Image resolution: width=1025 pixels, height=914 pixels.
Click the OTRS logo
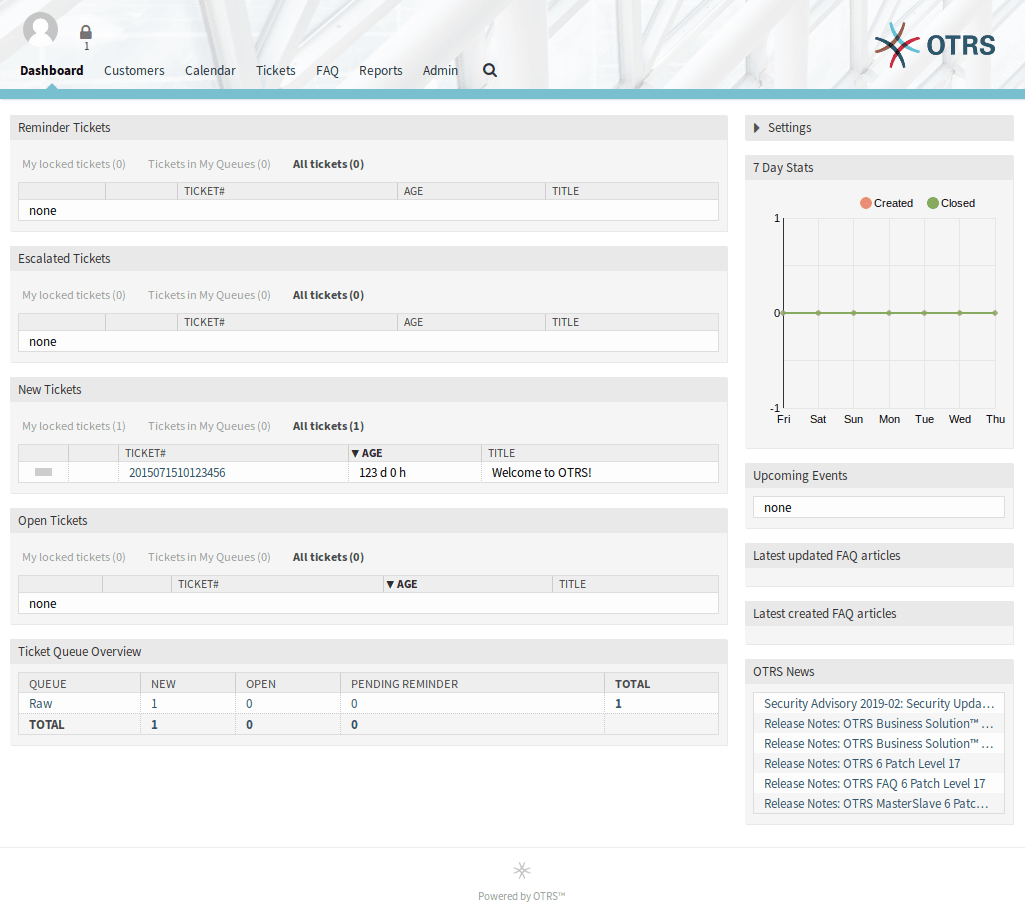[934, 44]
